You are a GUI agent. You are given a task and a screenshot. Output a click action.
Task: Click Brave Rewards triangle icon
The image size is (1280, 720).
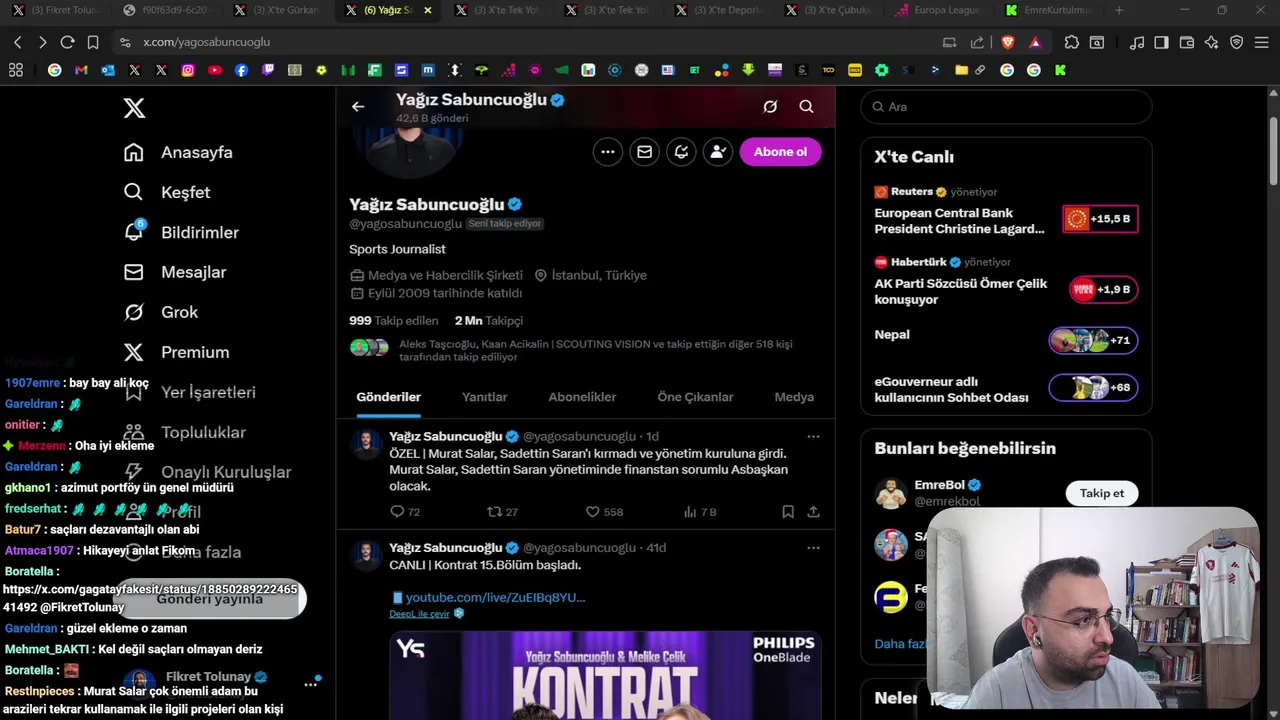coord(1035,42)
